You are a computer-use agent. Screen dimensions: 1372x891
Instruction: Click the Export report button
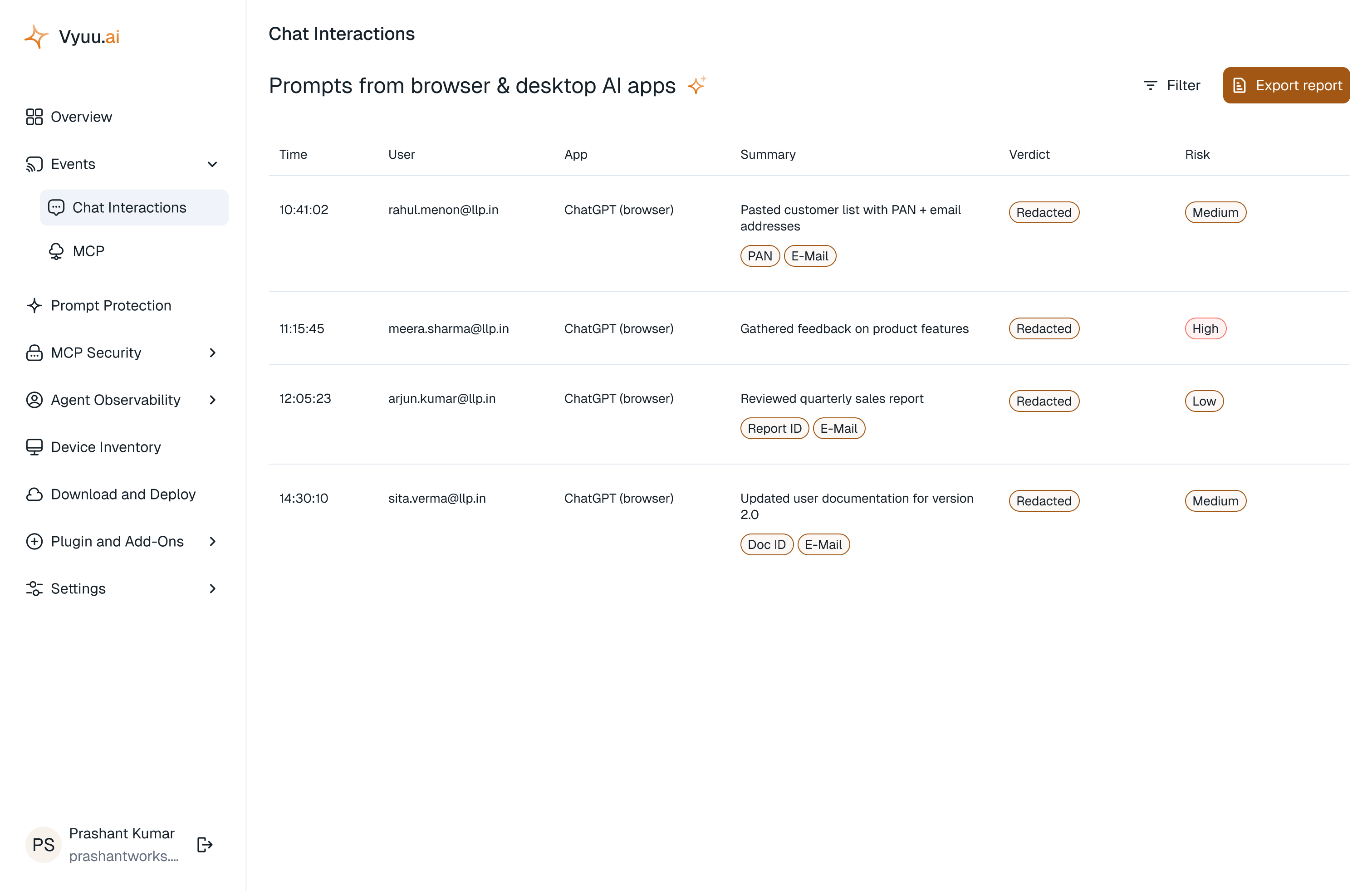pyautogui.click(x=1286, y=85)
